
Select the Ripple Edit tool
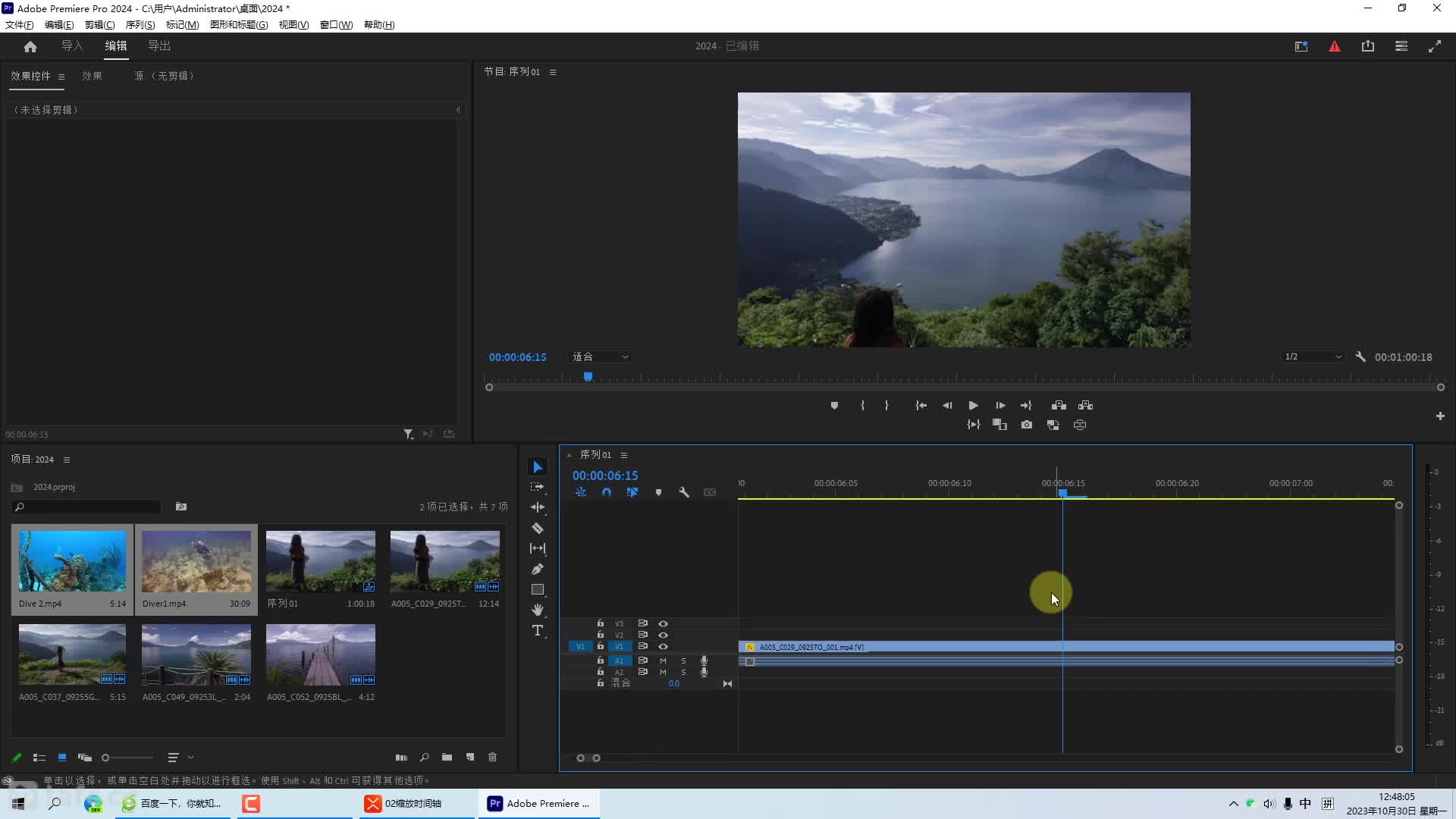pyautogui.click(x=538, y=507)
